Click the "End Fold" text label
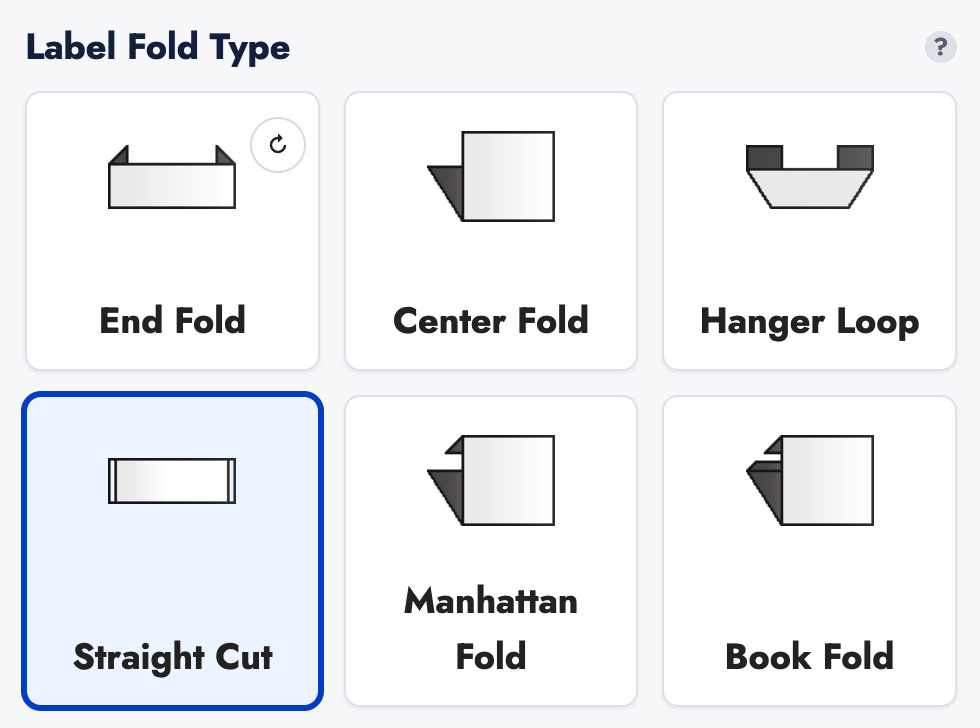980x728 pixels. tap(172, 321)
